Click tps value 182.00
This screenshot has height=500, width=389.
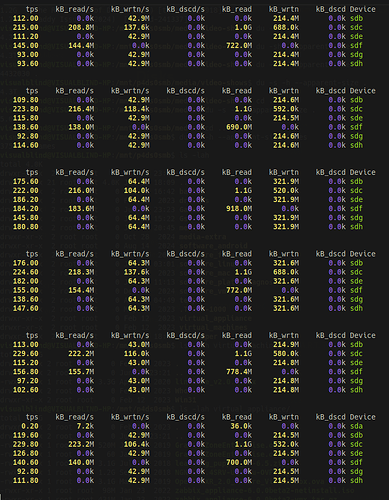(26, 281)
